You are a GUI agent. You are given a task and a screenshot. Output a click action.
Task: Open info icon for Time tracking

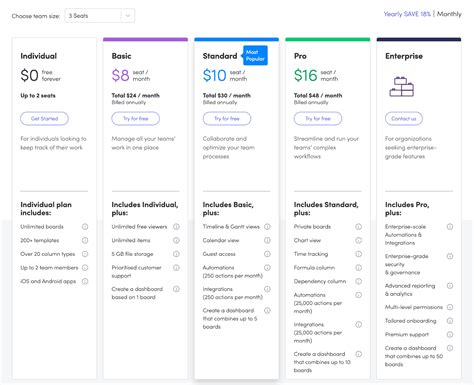click(x=359, y=254)
